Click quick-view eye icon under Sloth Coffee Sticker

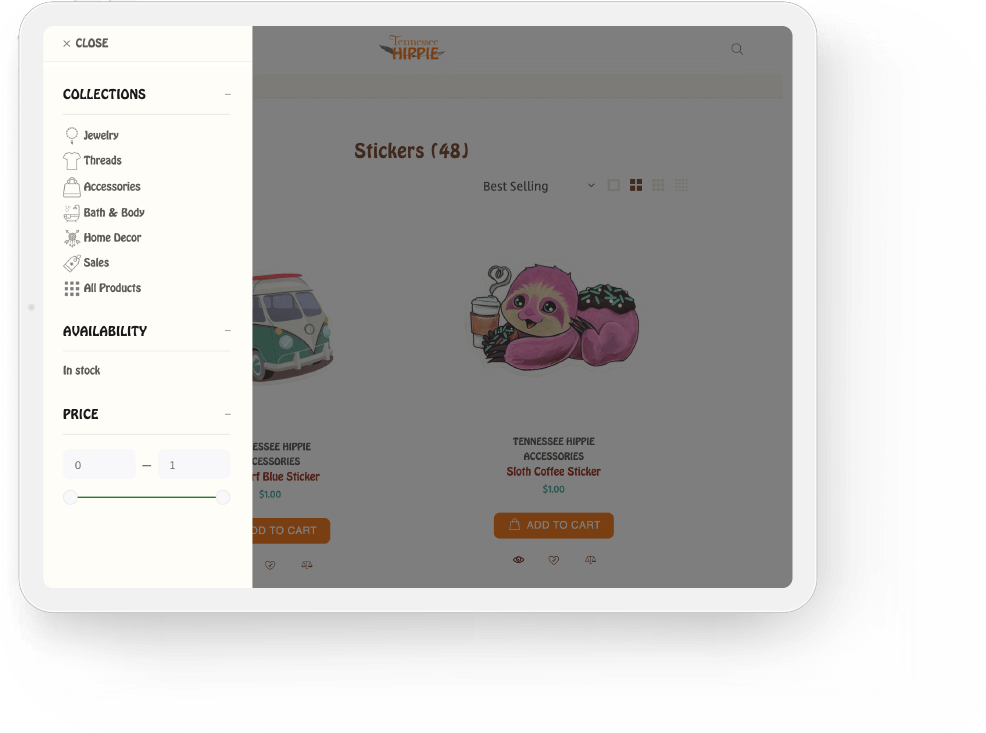tap(518, 559)
